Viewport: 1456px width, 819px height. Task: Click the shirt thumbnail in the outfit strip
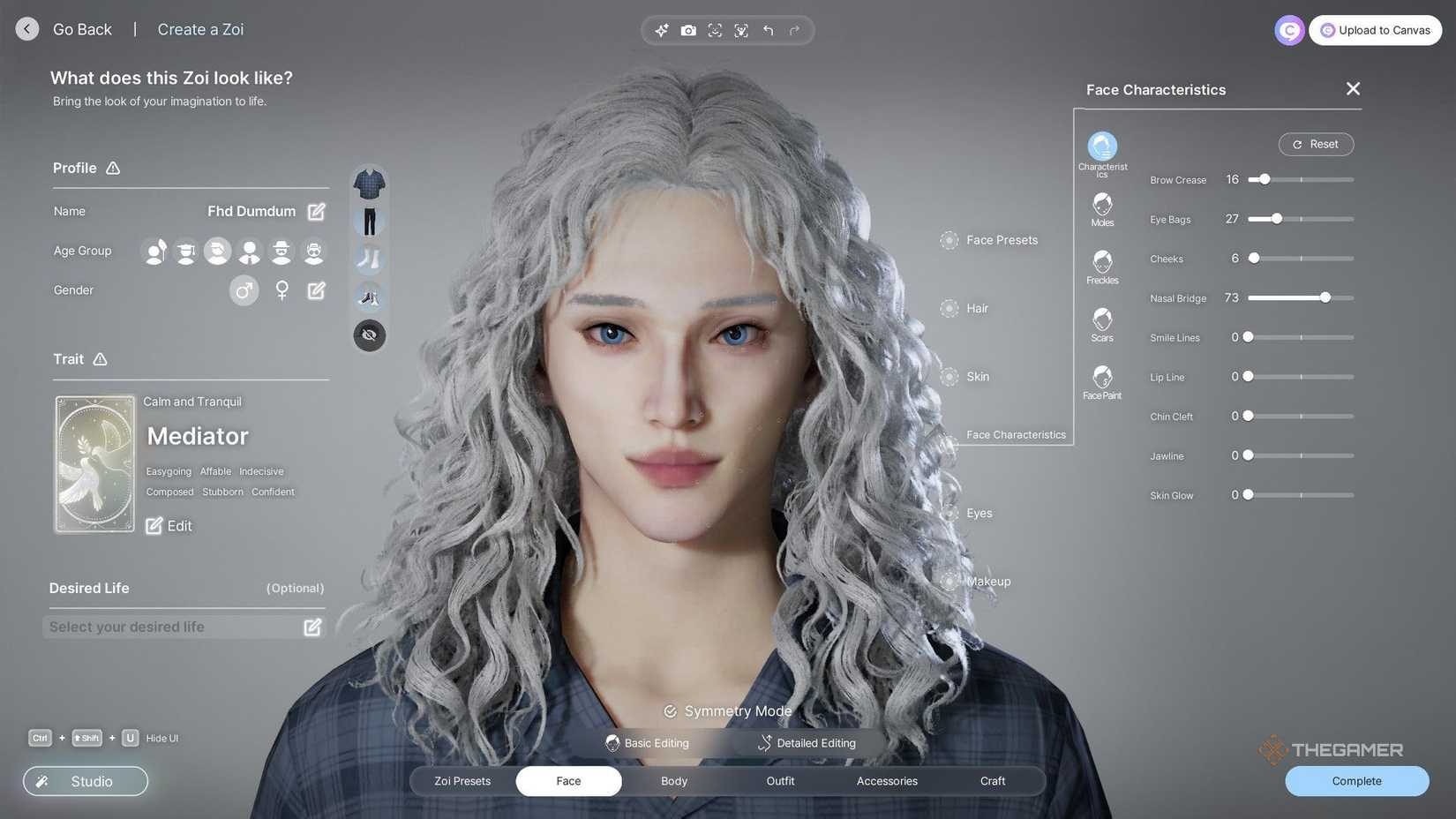369,183
